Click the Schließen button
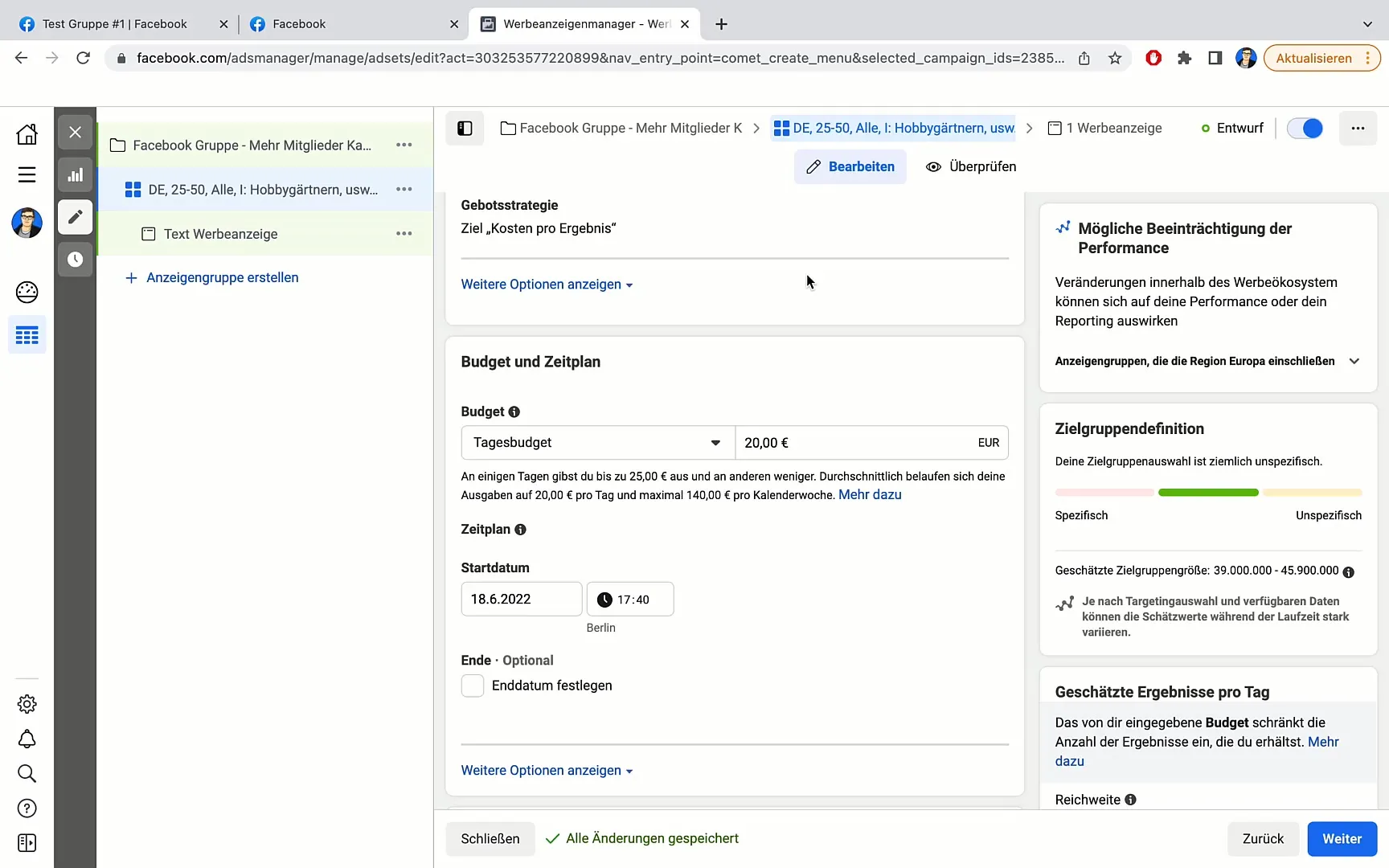Screen dimensions: 1389x868 490,838
